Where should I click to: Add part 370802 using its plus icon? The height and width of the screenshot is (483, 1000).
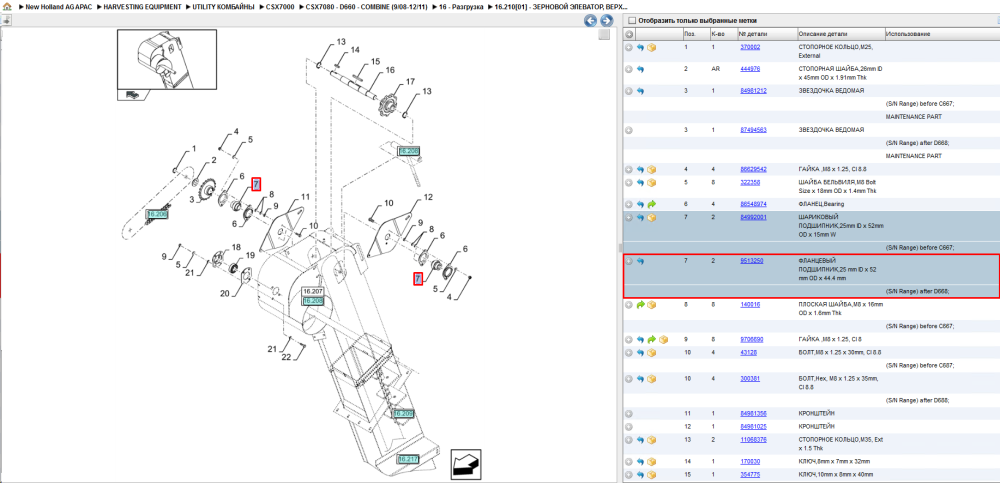point(629,47)
